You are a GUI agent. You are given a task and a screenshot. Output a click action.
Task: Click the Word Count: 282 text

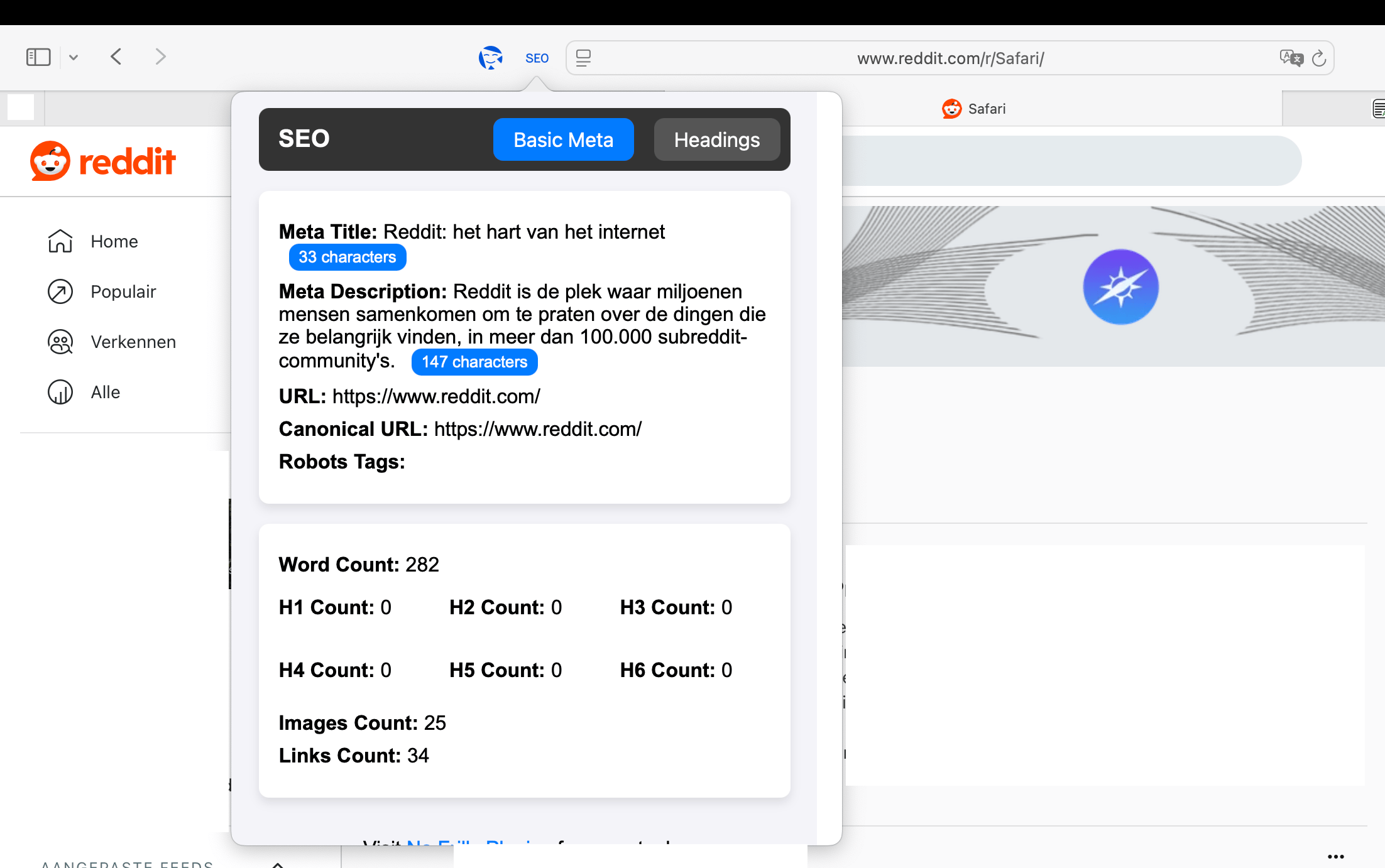coord(359,565)
